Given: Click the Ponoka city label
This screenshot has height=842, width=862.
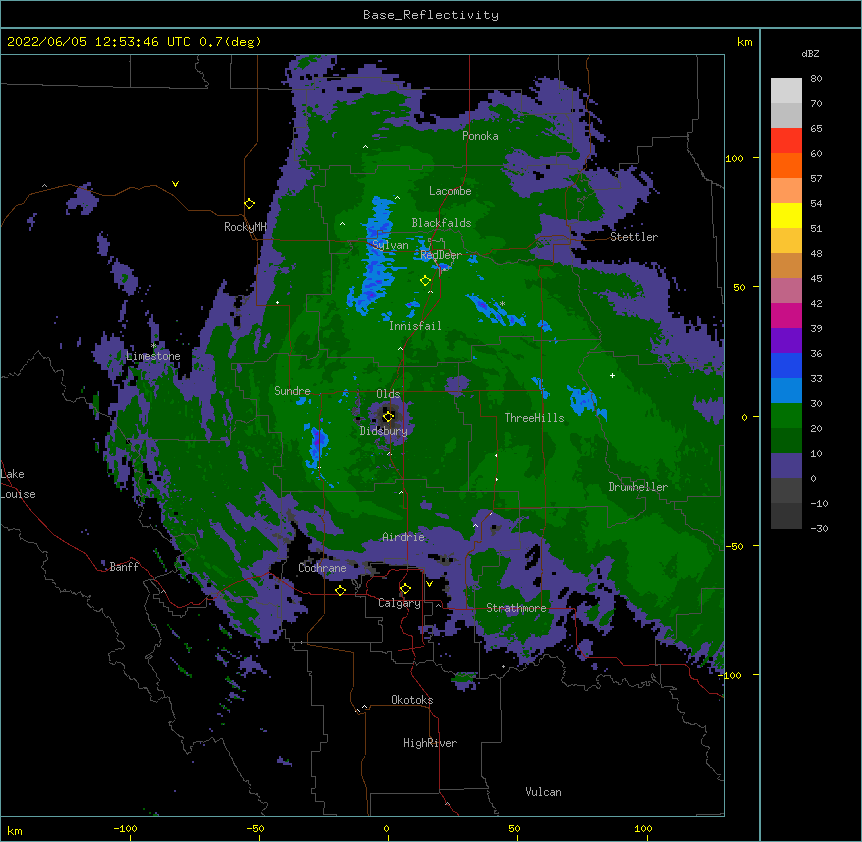Looking at the screenshot, I should coord(480,136).
